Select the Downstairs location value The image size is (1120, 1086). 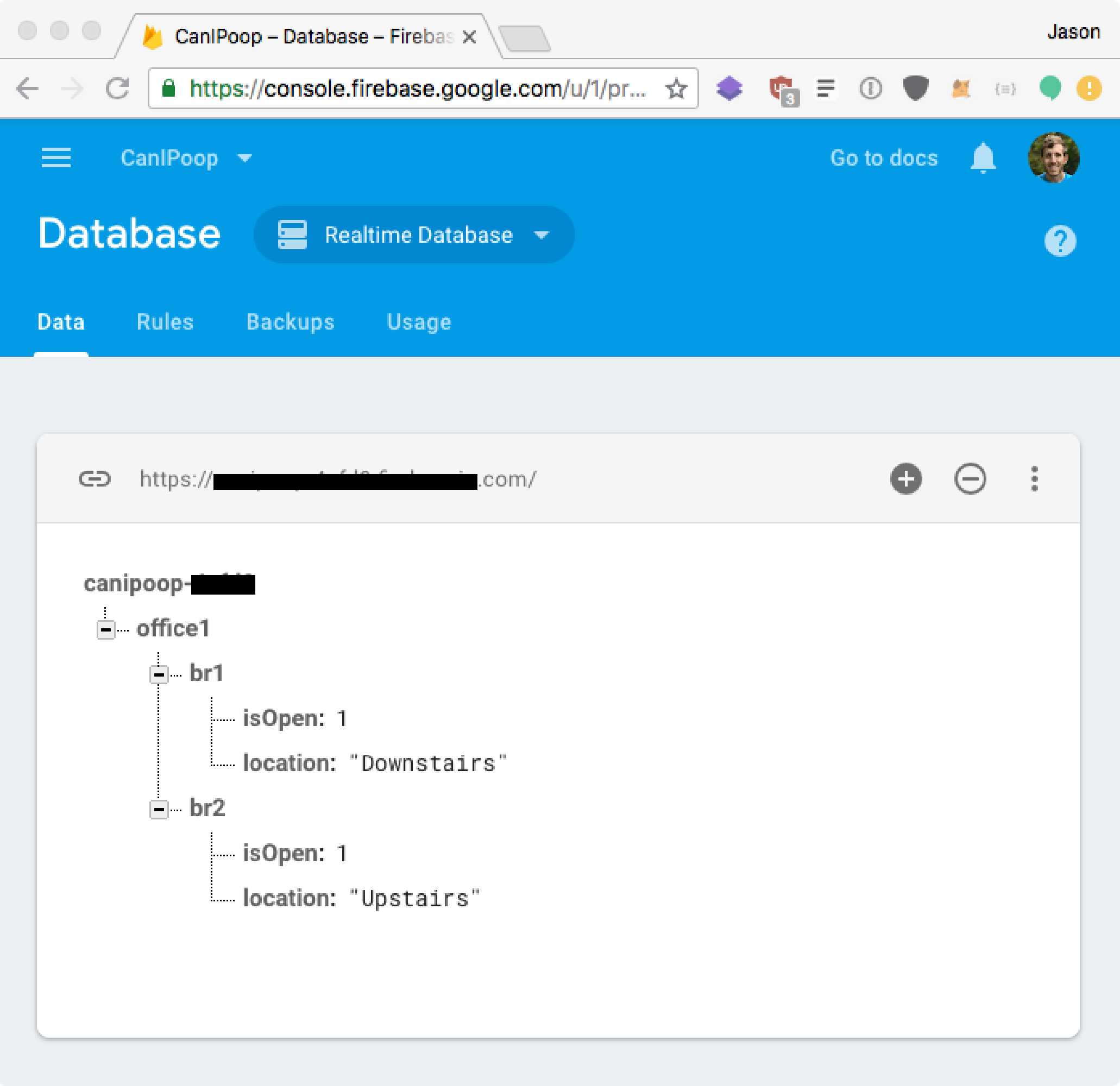pyautogui.click(x=428, y=763)
